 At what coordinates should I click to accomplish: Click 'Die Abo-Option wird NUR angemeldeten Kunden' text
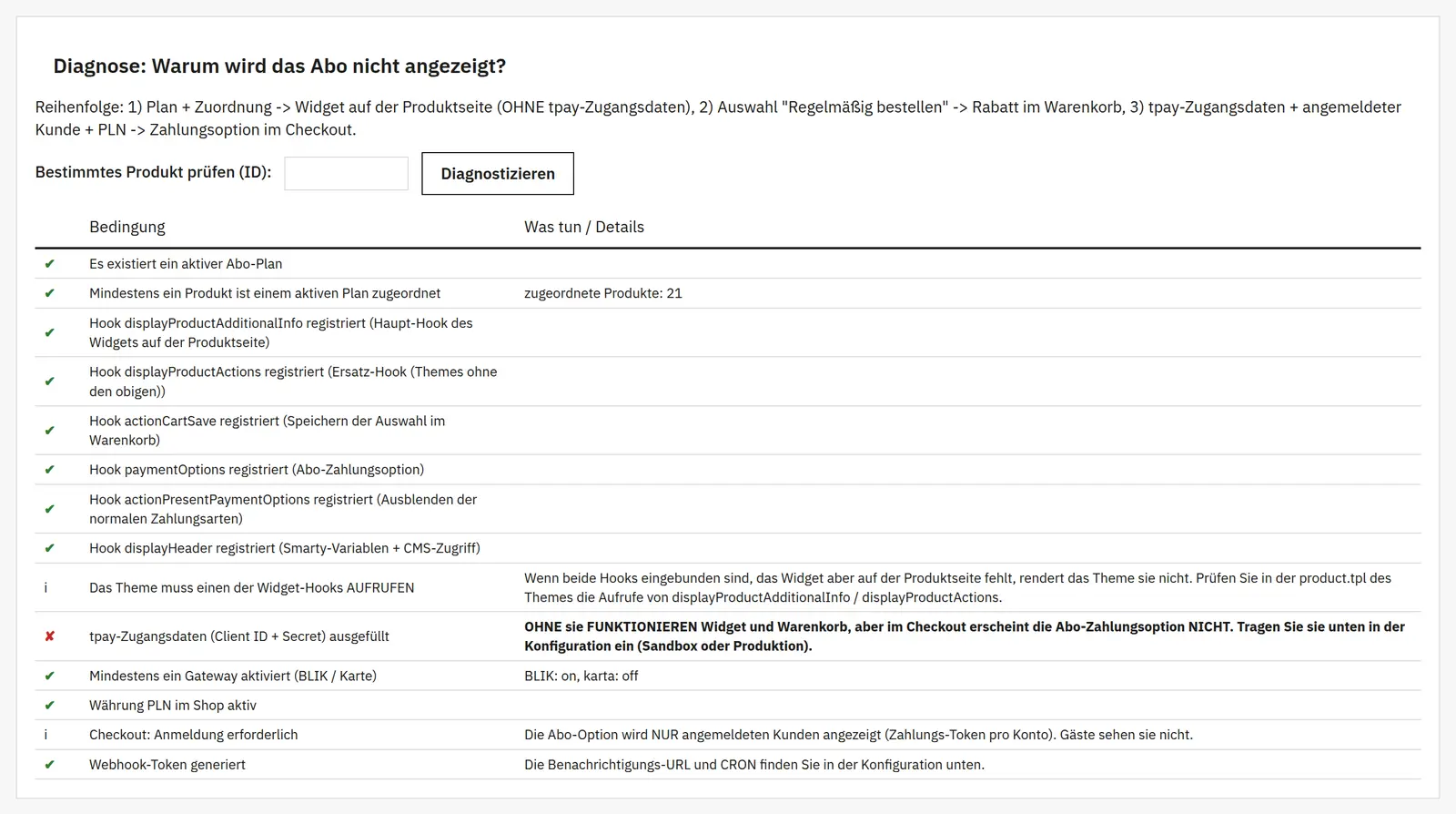pos(858,735)
